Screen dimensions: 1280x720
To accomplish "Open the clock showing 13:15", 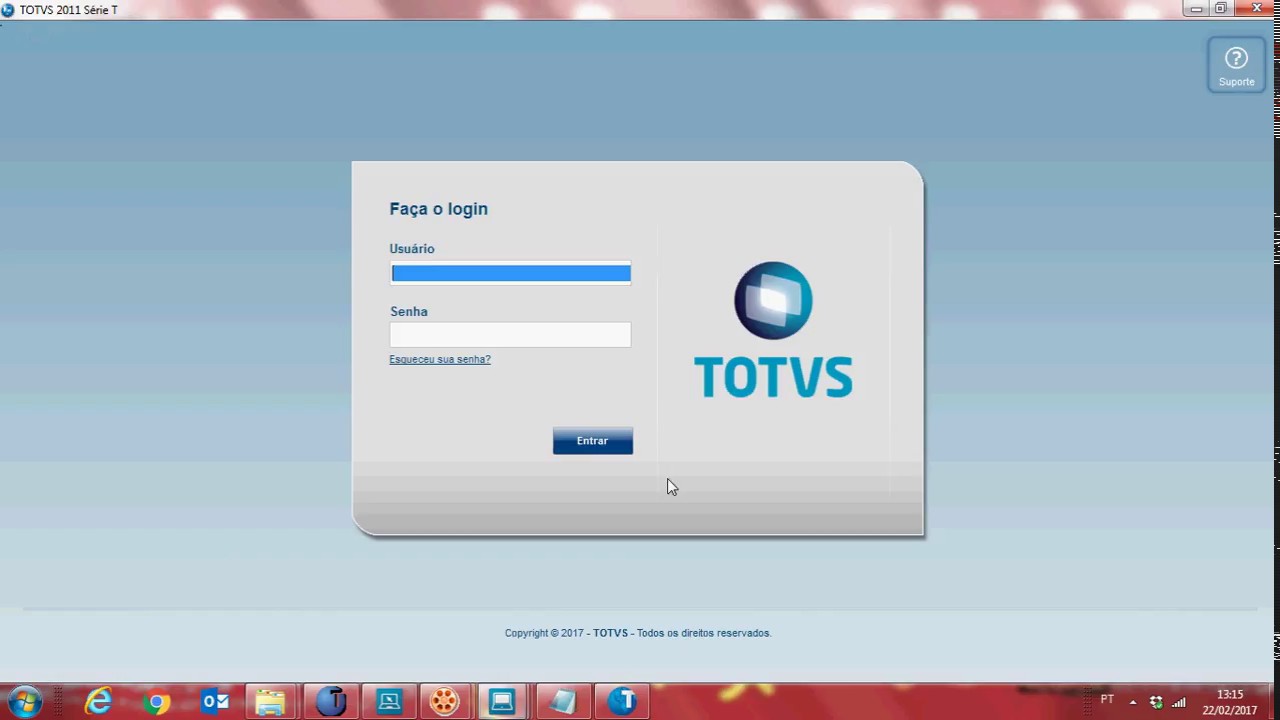I will pyautogui.click(x=1229, y=702).
